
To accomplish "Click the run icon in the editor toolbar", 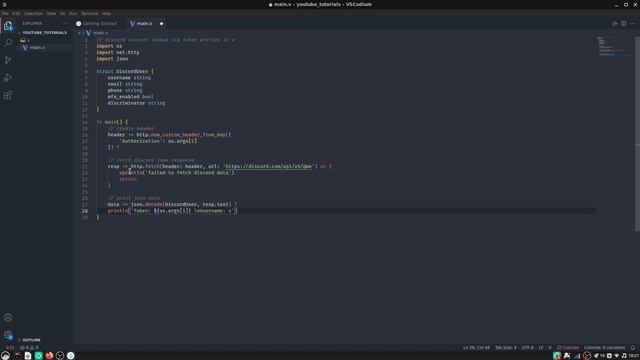I will coord(615,24).
